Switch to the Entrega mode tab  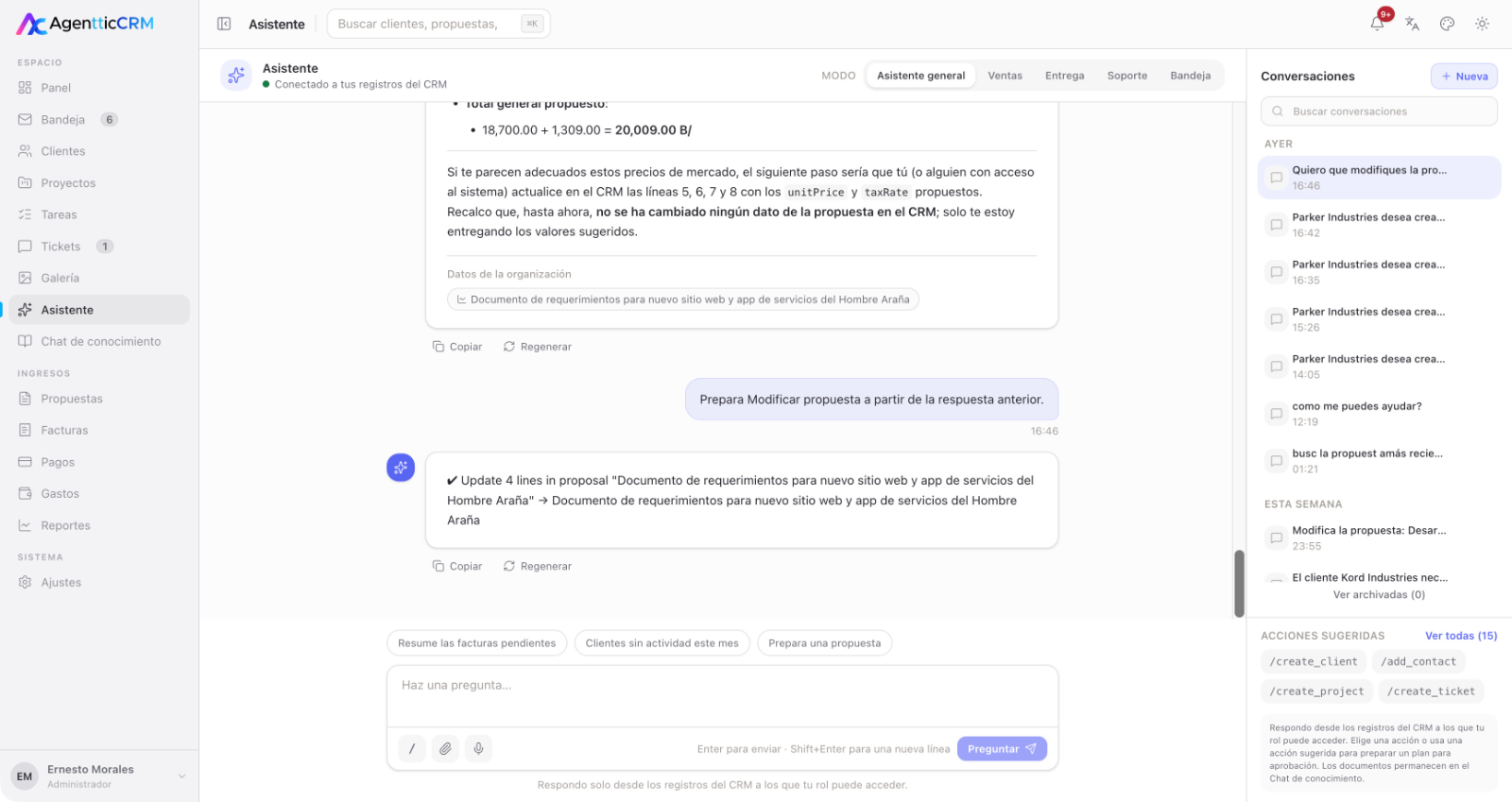click(1064, 76)
